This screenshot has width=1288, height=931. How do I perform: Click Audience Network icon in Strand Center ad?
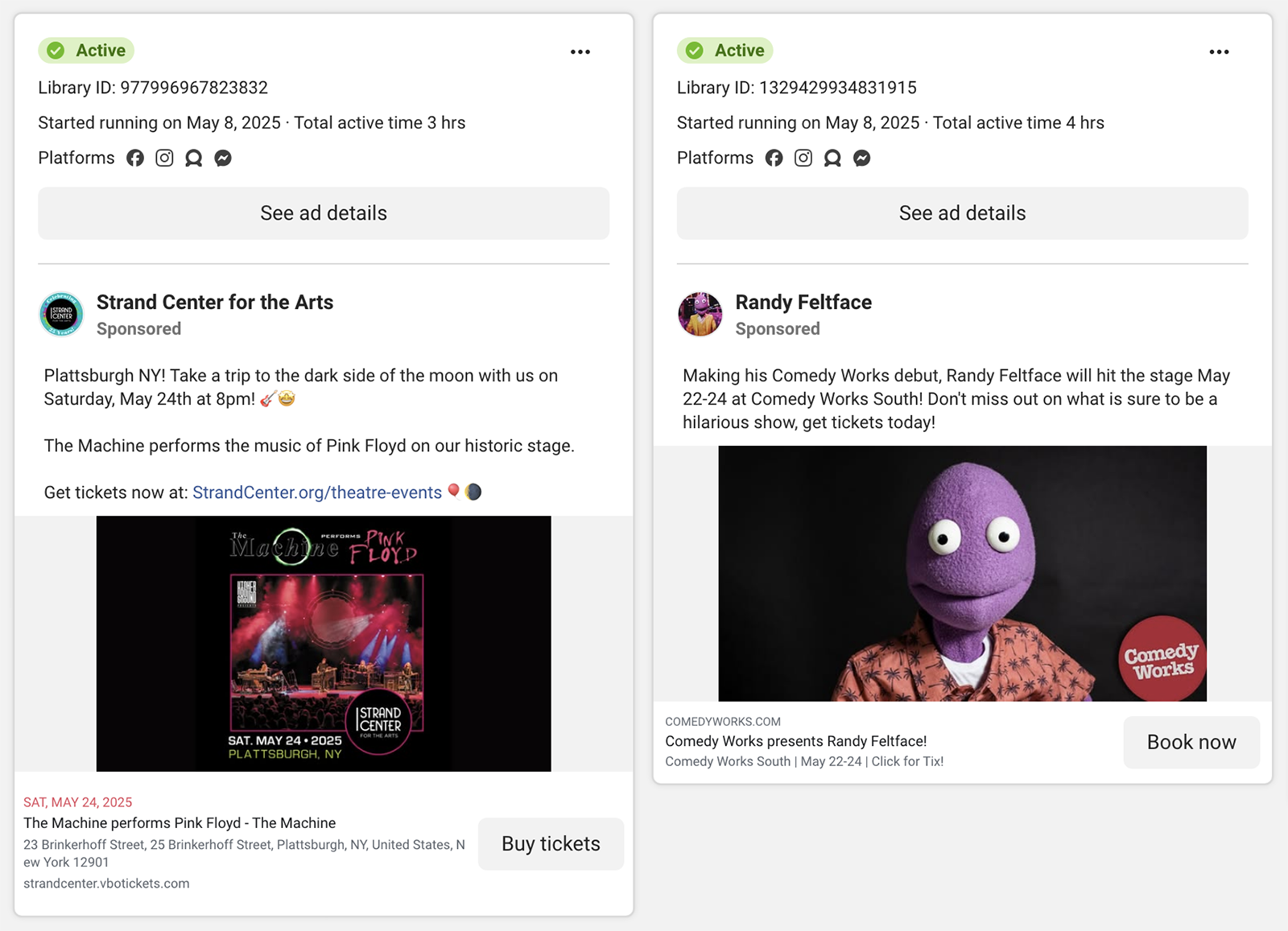[x=193, y=158]
